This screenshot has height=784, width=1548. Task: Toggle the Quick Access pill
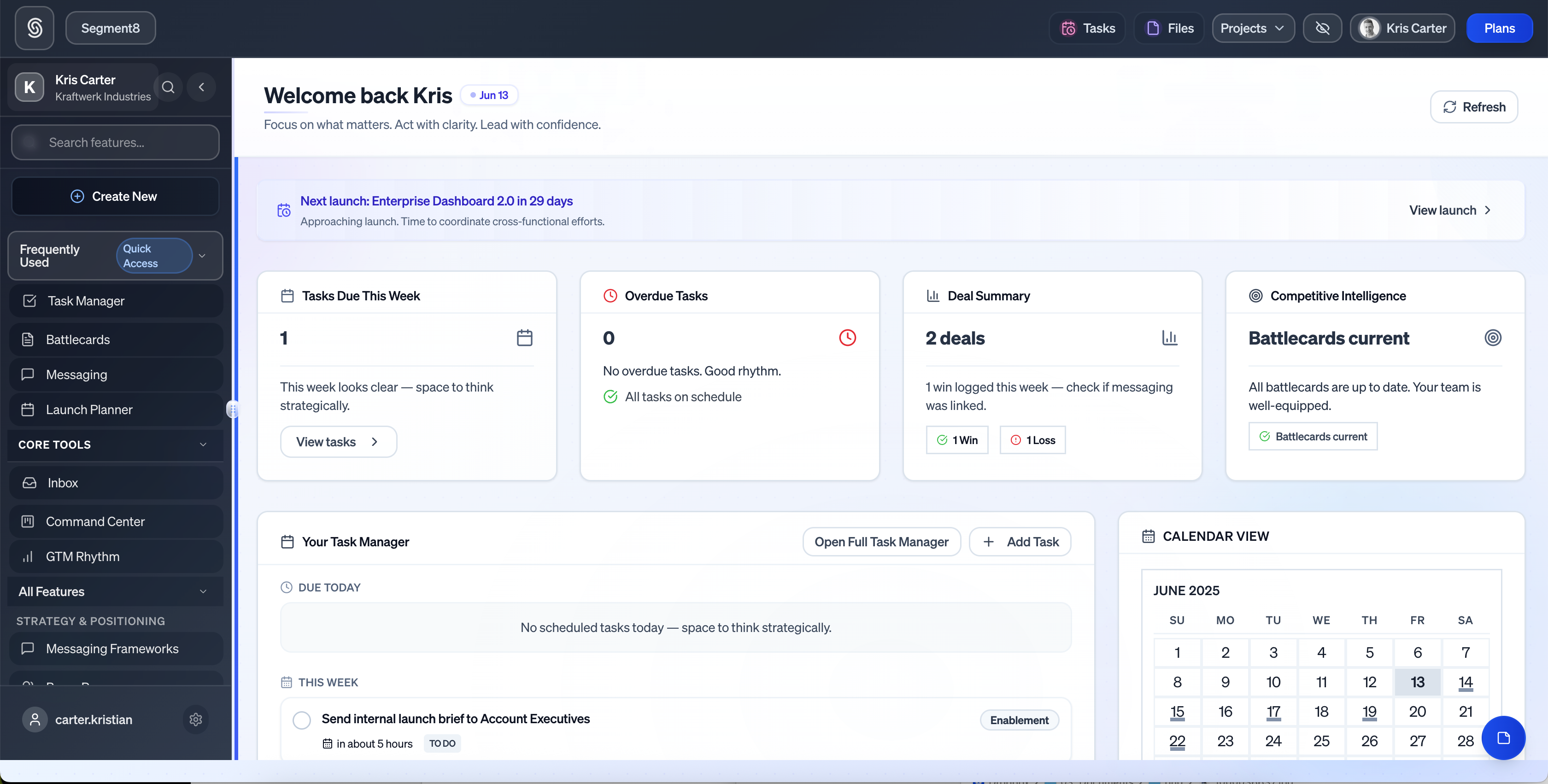(154, 256)
